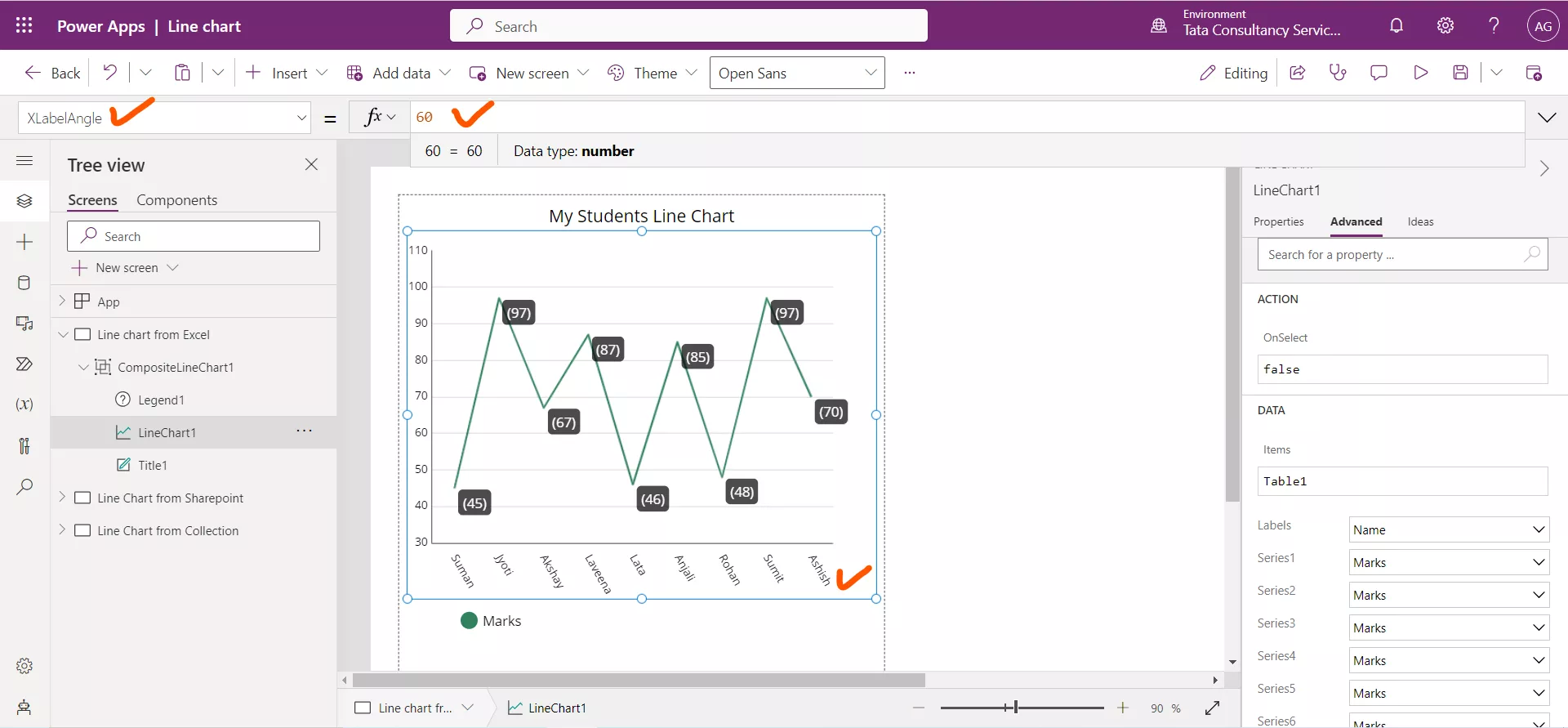1568x728 pixels.
Task: Open Variables (x) icon in left rail
Action: (x=24, y=404)
